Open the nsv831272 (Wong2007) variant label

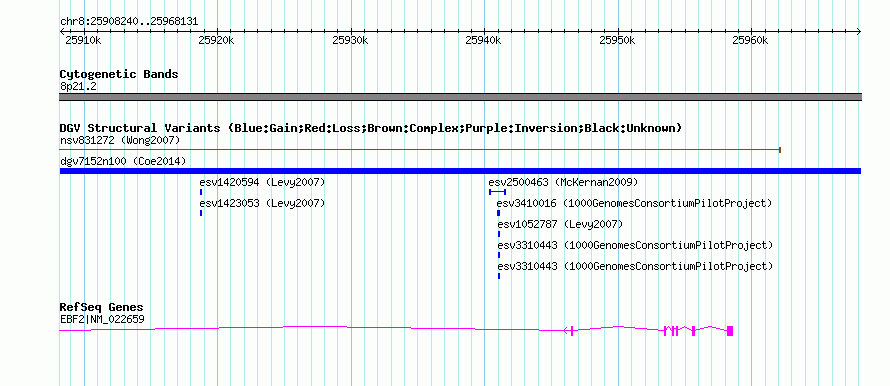[120, 140]
